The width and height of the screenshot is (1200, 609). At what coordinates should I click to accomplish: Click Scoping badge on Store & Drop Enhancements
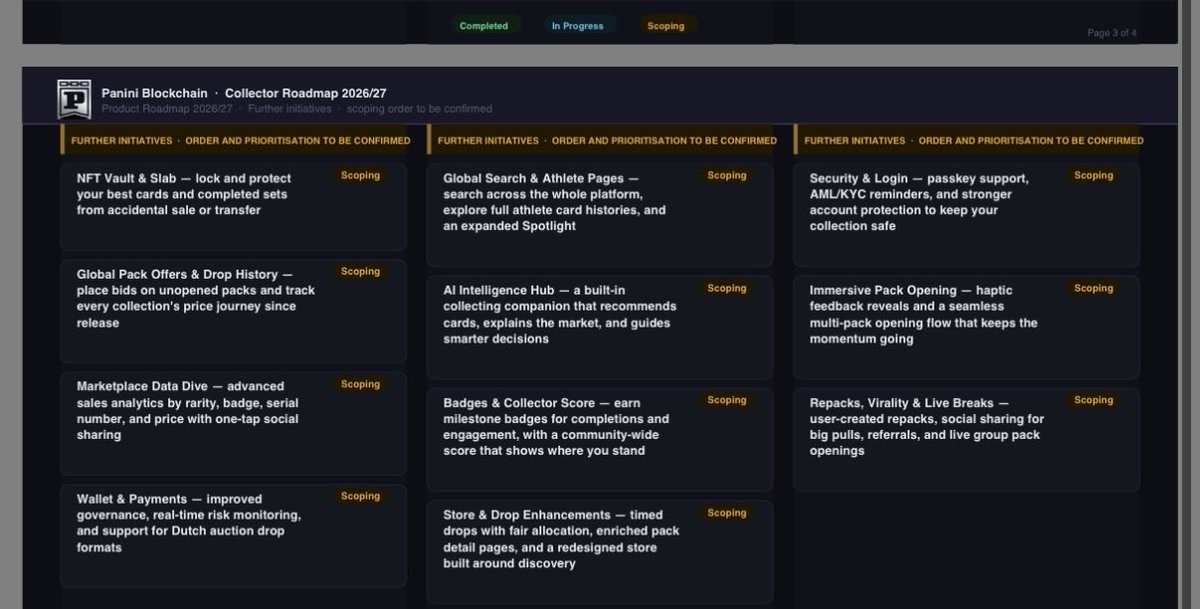click(x=727, y=513)
